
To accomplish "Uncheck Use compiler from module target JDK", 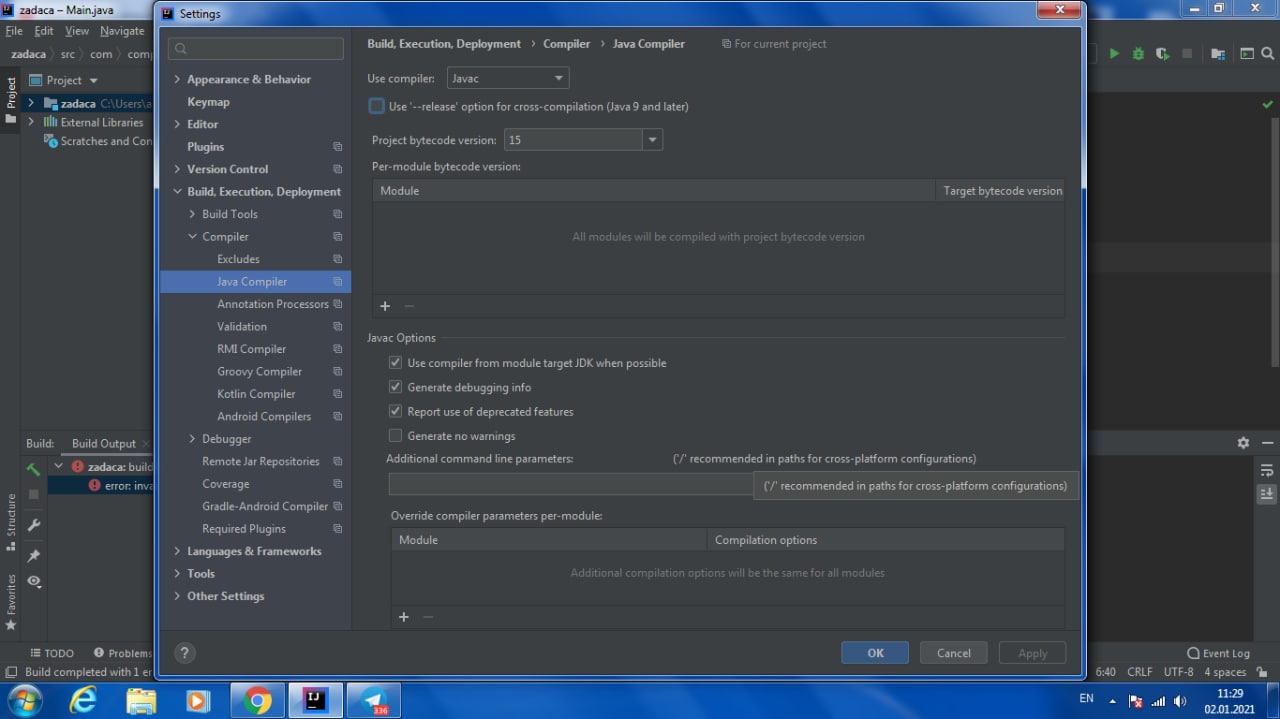I will (395, 363).
